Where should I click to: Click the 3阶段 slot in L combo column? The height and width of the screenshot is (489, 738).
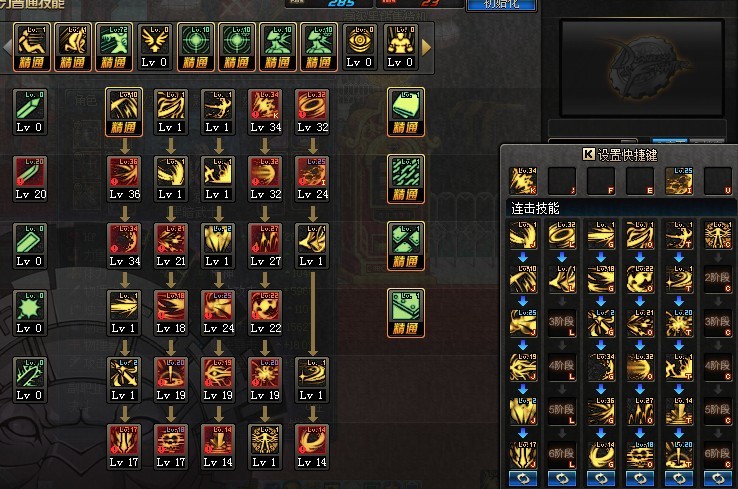pos(562,322)
